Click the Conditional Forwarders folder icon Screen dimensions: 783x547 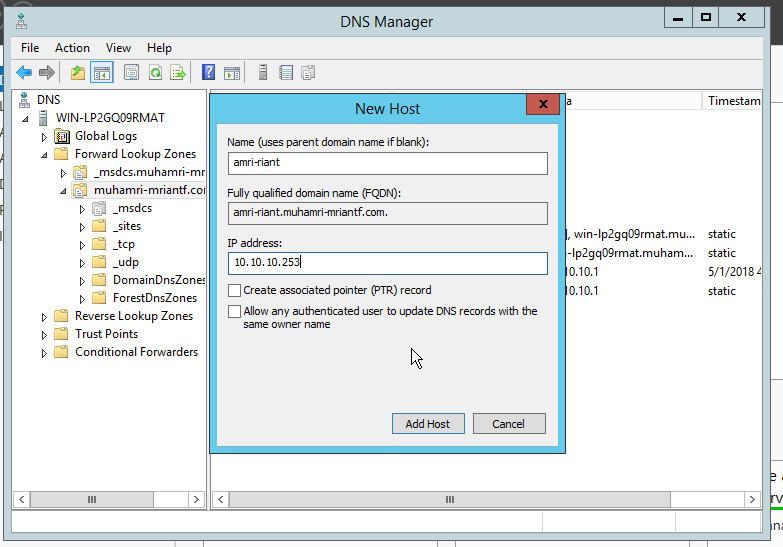(x=61, y=352)
